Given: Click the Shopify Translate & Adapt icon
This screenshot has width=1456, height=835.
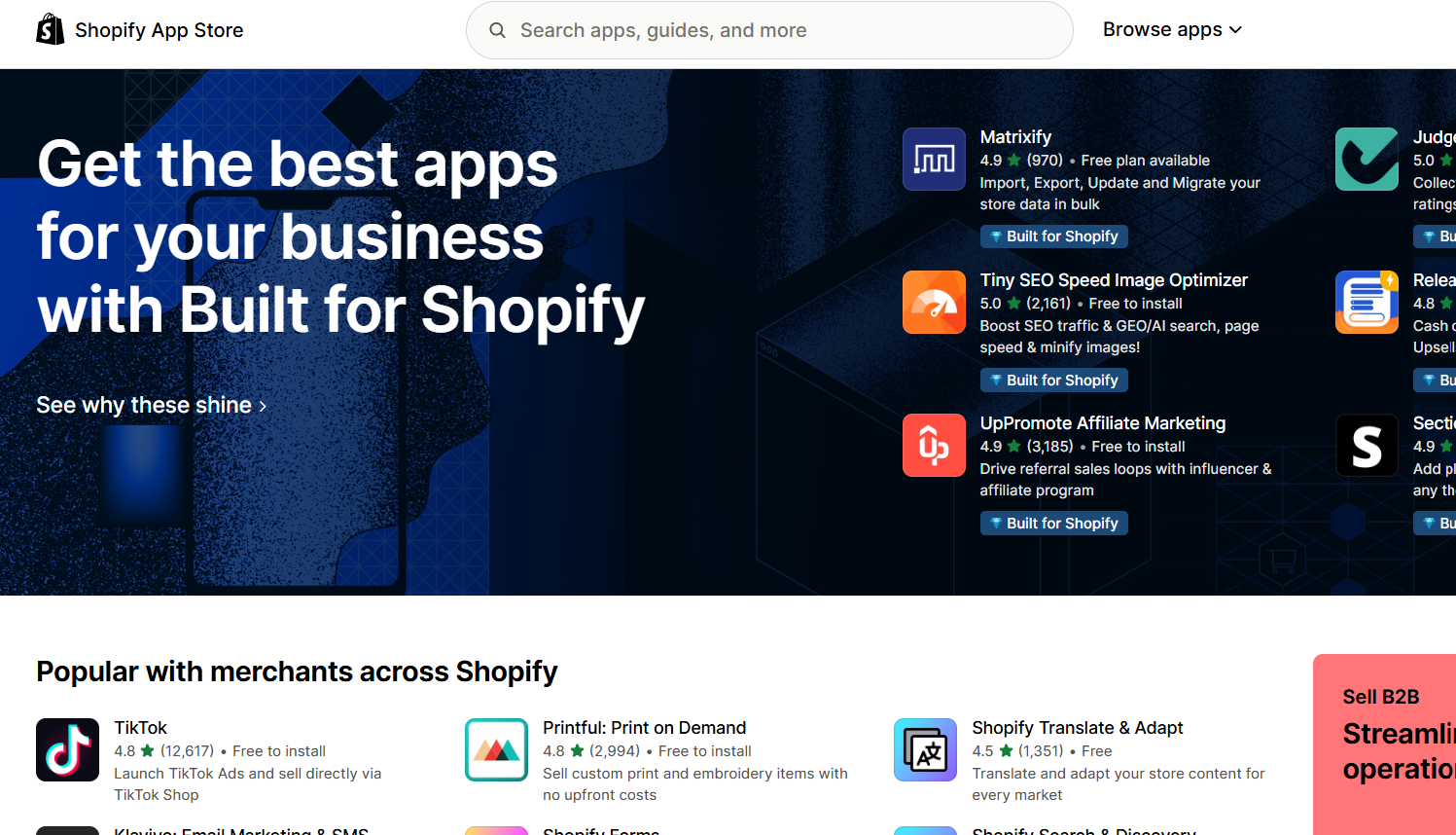Looking at the screenshot, I should 925,749.
